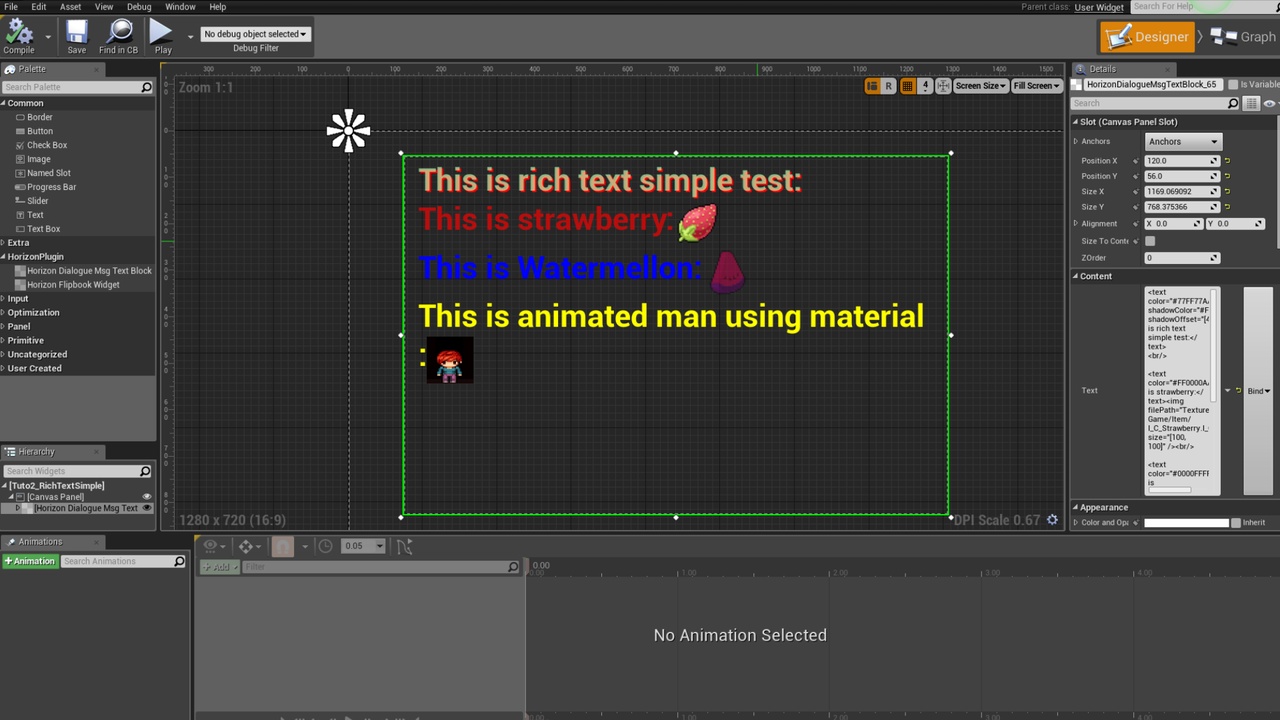This screenshot has width=1280, height=720.
Task: Select Text Box widget in Palette
Action: (44, 229)
